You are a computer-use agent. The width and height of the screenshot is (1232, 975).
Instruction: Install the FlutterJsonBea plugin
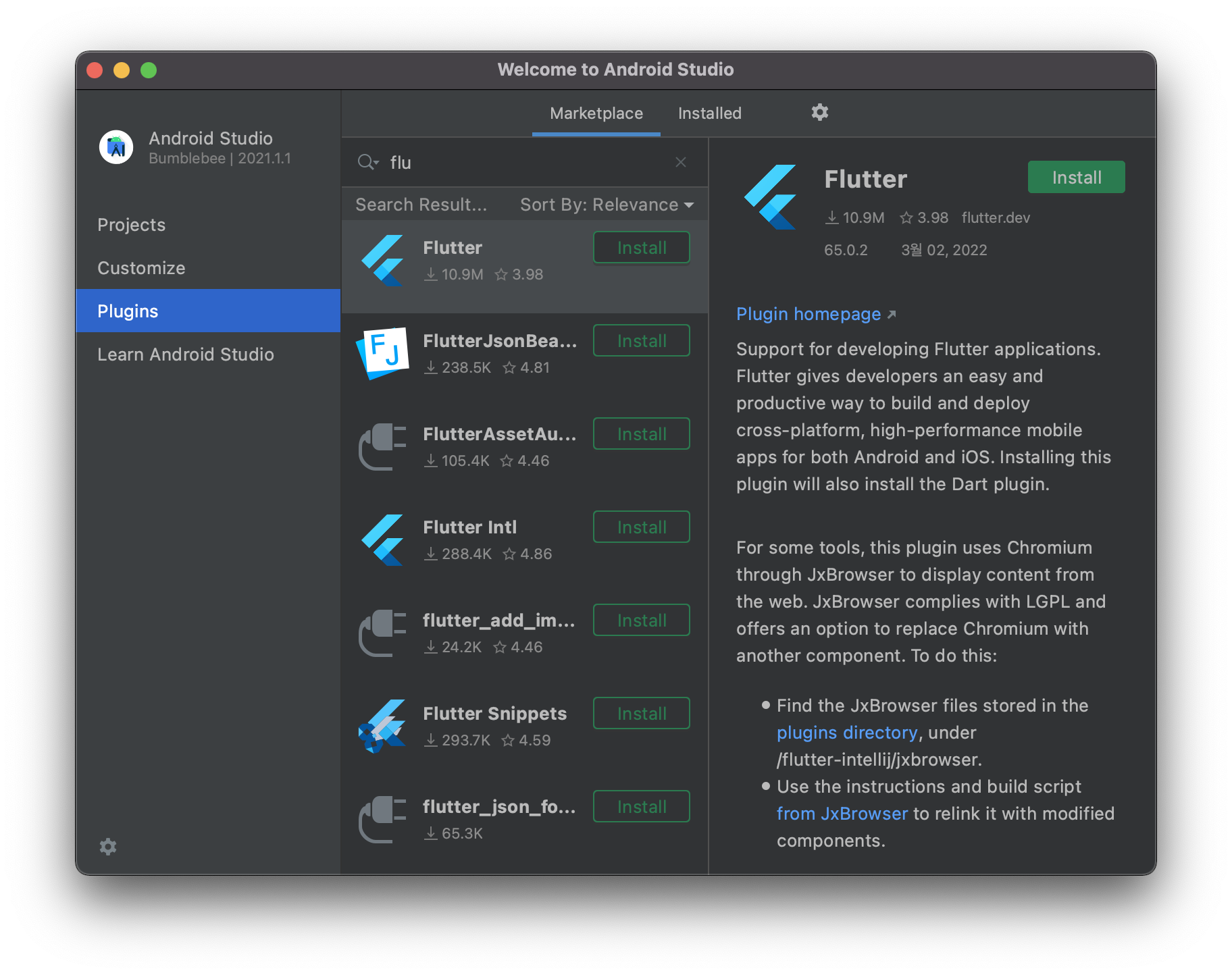click(x=642, y=341)
